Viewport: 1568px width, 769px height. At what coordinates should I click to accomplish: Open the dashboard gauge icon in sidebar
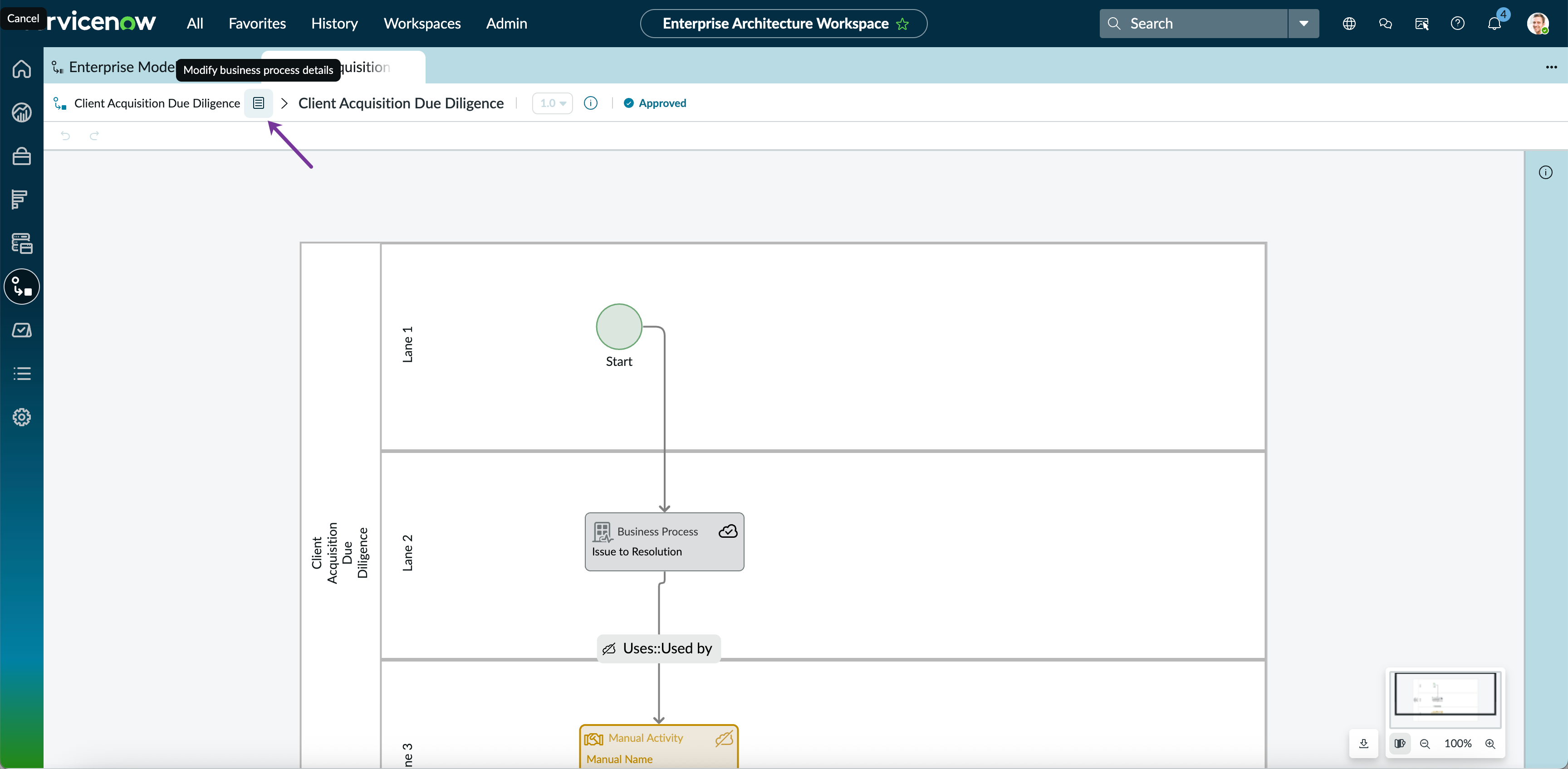[22, 112]
